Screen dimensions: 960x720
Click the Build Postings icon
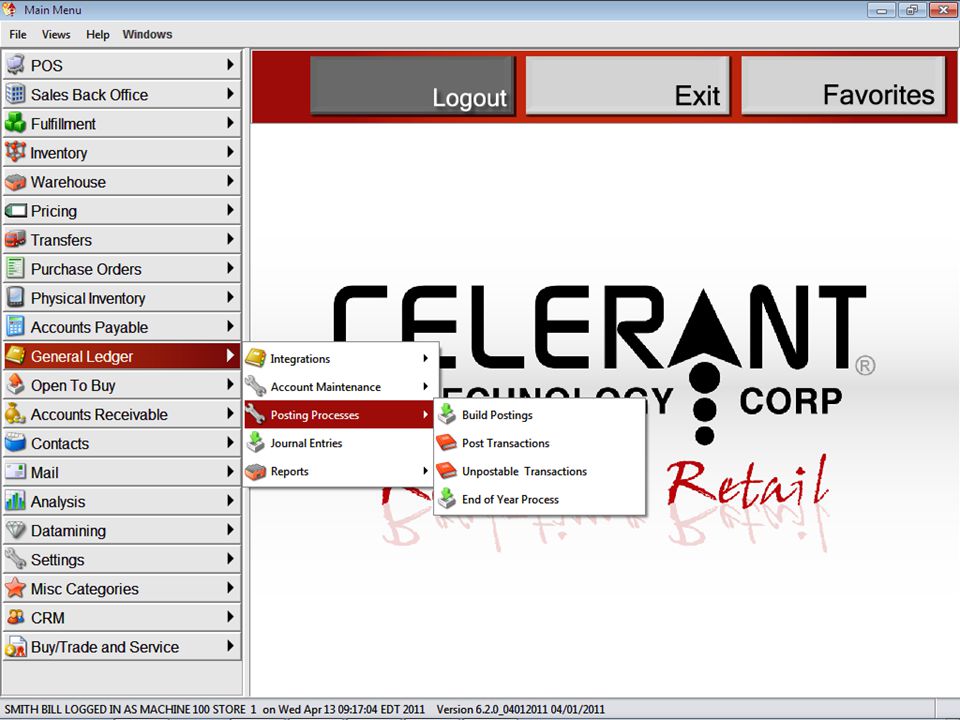point(447,414)
